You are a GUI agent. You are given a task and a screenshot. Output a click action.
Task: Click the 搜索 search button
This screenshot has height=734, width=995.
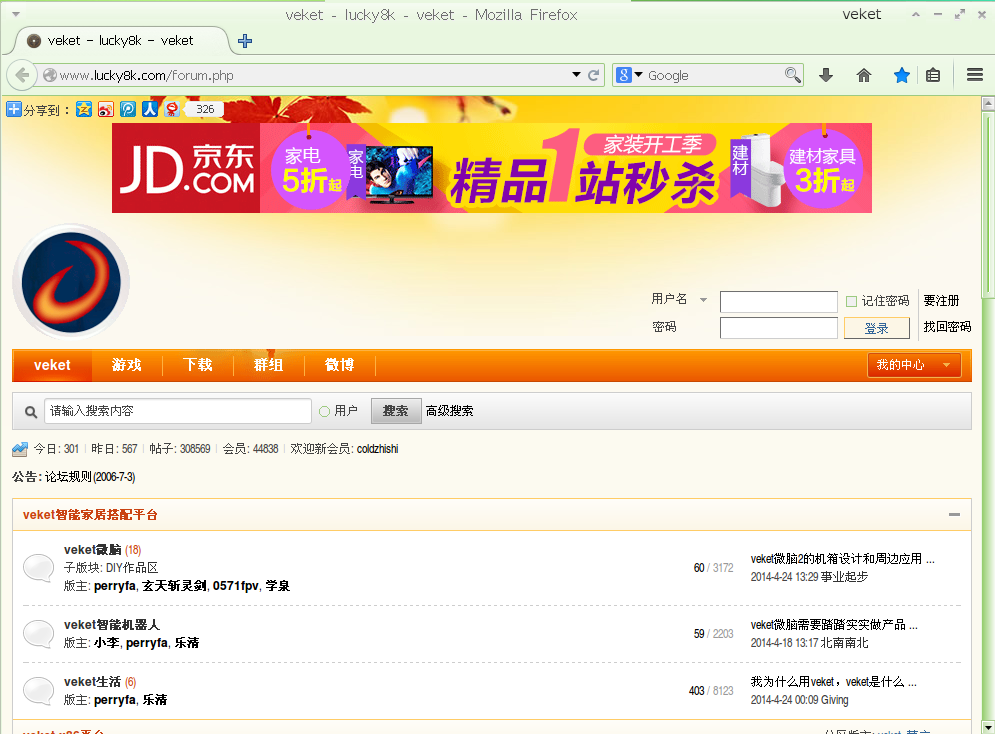point(396,411)
